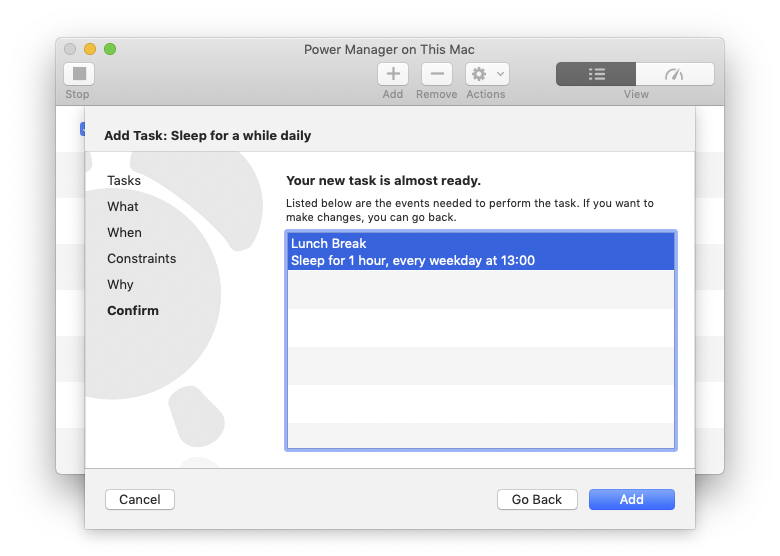Open the Constraints step

coord(142,259)
